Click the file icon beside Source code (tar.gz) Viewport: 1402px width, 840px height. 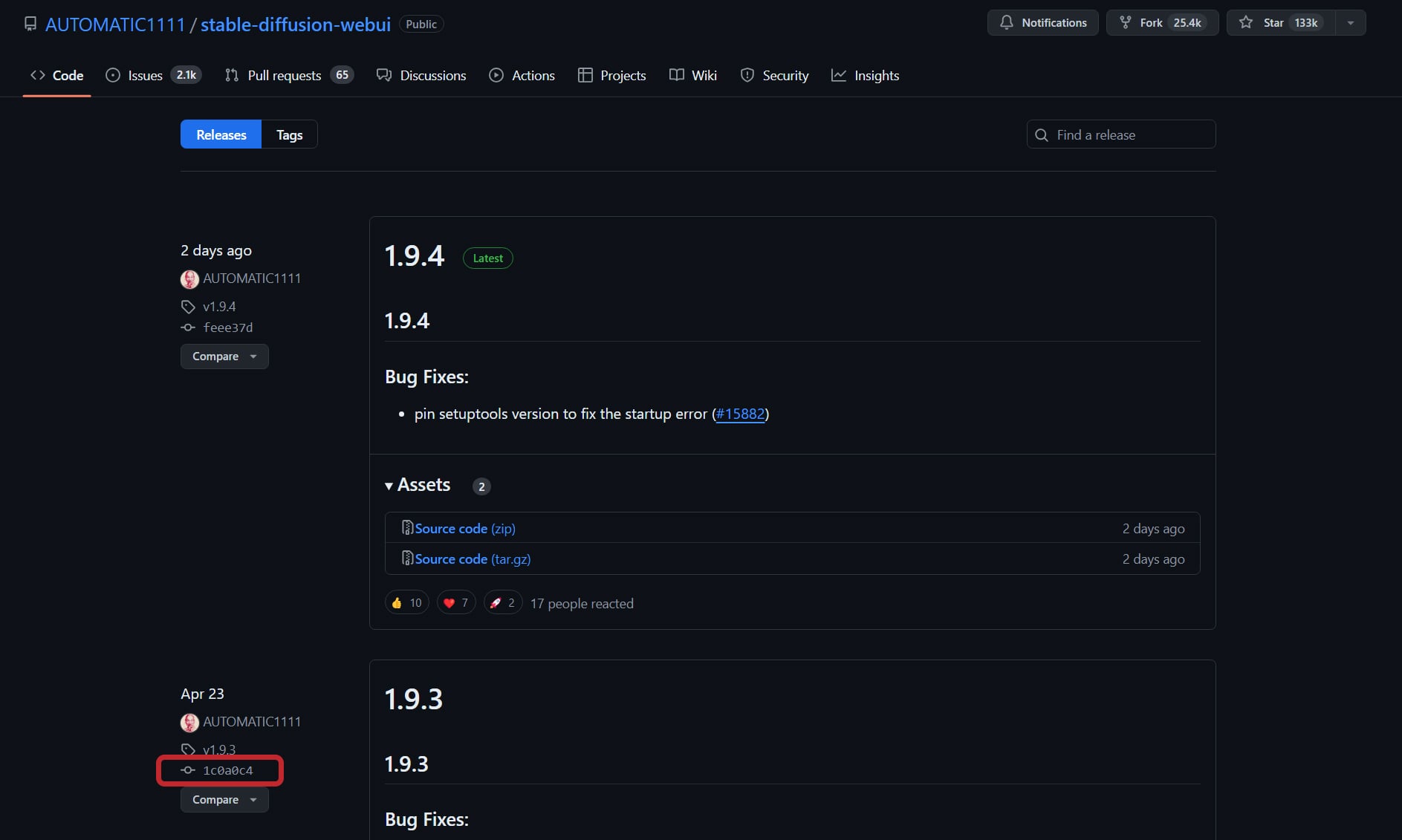click(x=407, y=559)
